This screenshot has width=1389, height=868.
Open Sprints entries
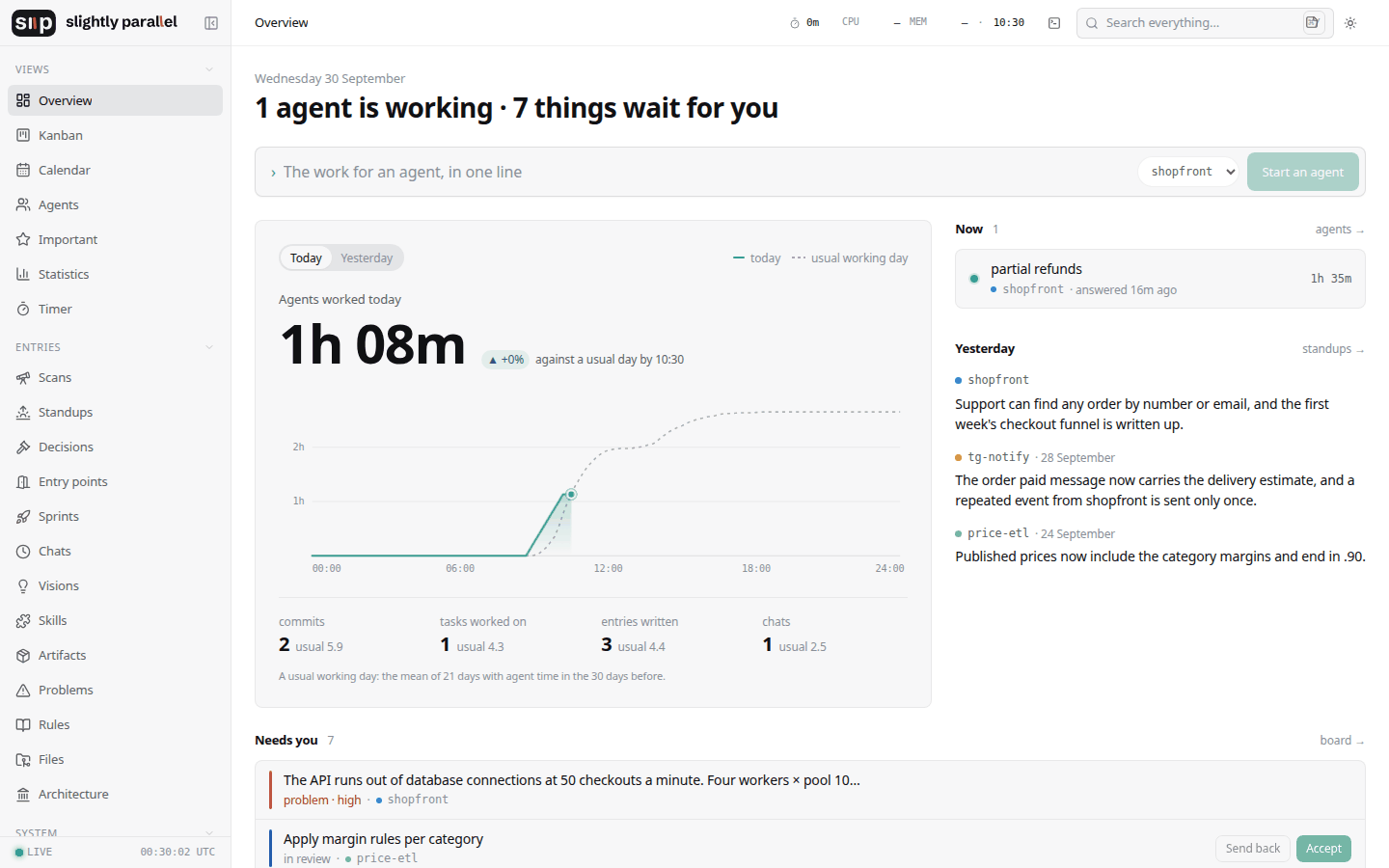(115, 516)
